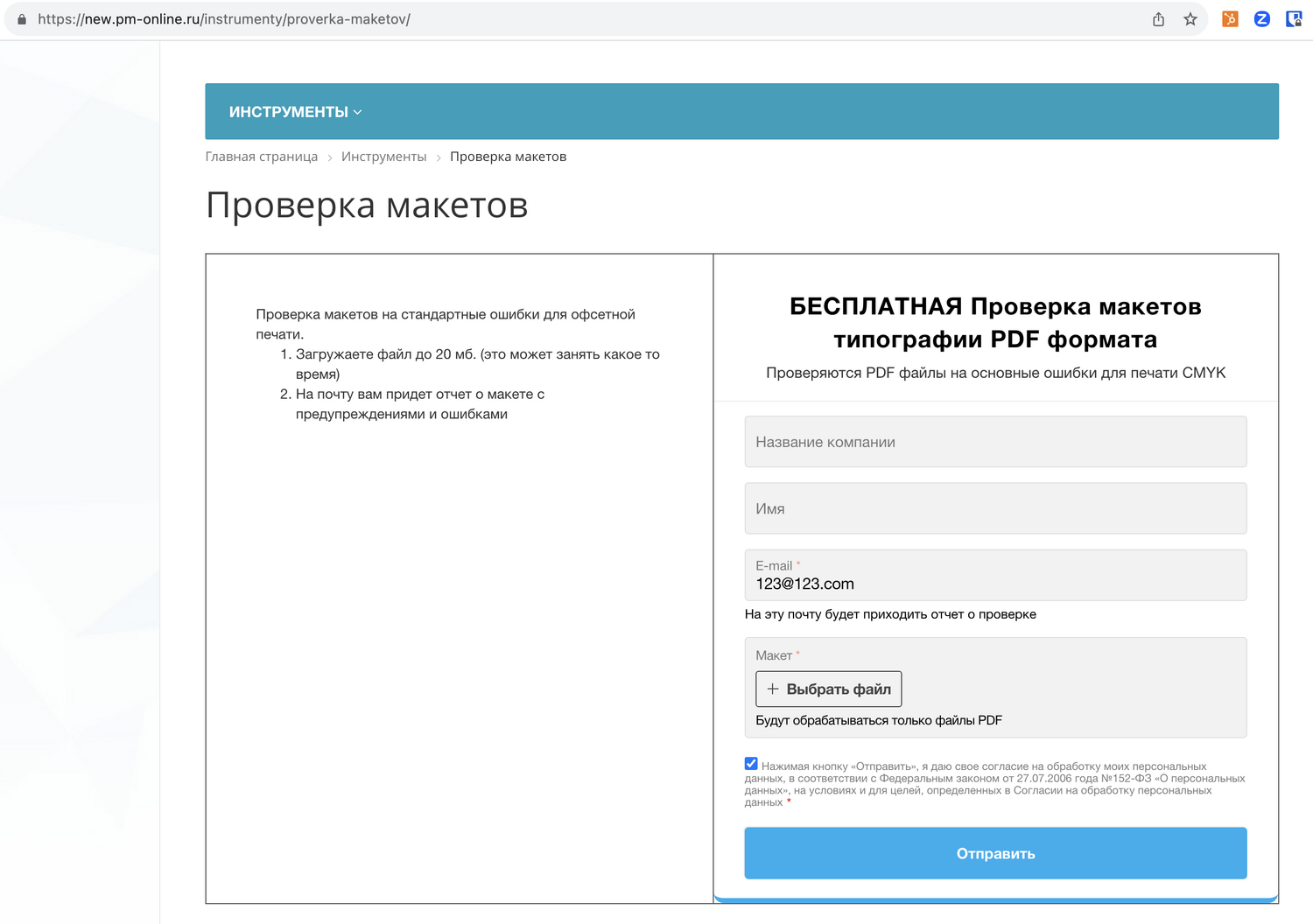This screenshot has height=924, width=1313.
Task: Open the blue shield extension icon
Action: point(1294,18)
